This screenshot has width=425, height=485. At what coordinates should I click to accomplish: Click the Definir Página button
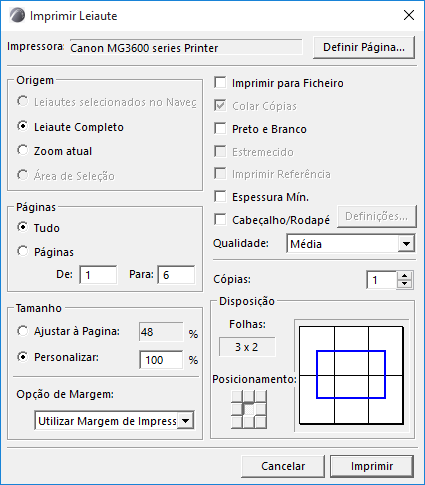(x=364, y=47)
